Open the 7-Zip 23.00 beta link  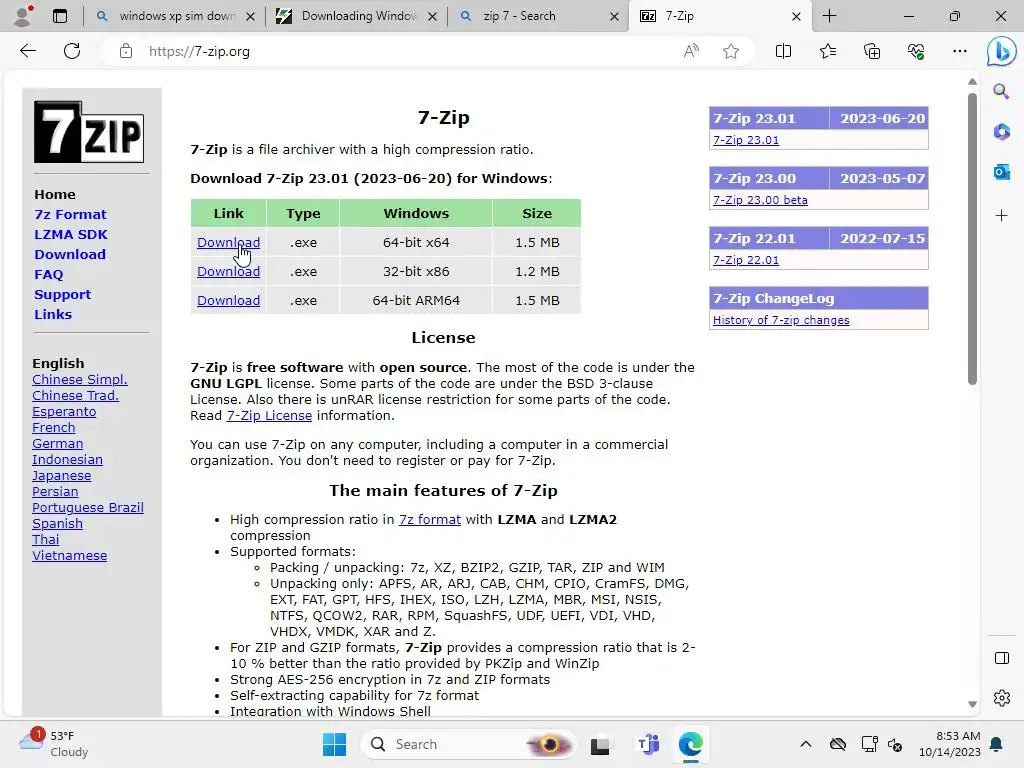click(x=760, y=200)
